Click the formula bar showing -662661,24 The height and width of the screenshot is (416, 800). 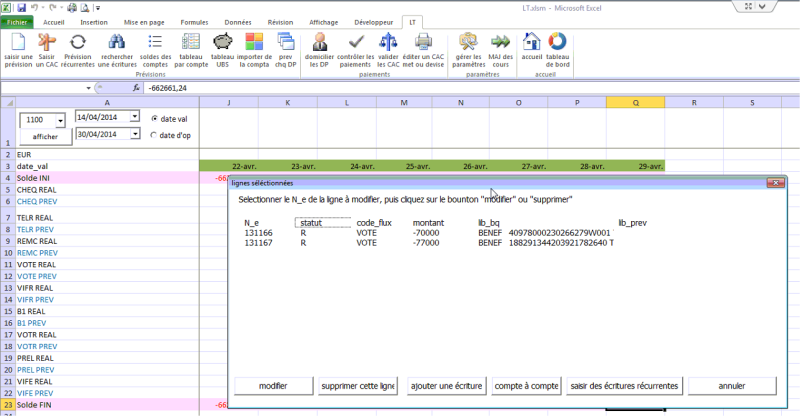[x=469, y=88]
